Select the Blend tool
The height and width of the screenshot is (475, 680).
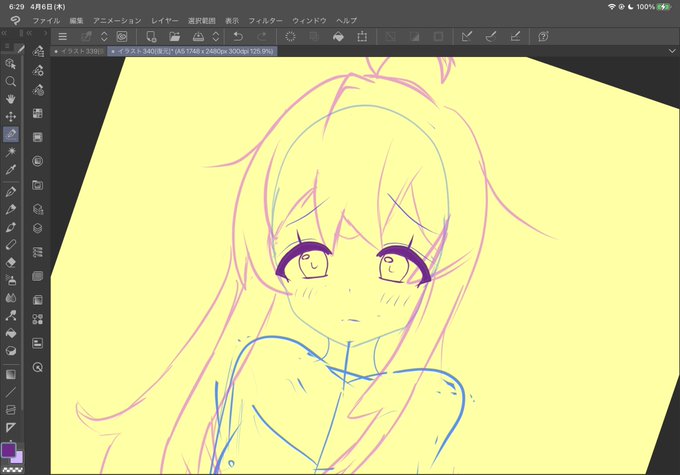(x=11, y=298)
